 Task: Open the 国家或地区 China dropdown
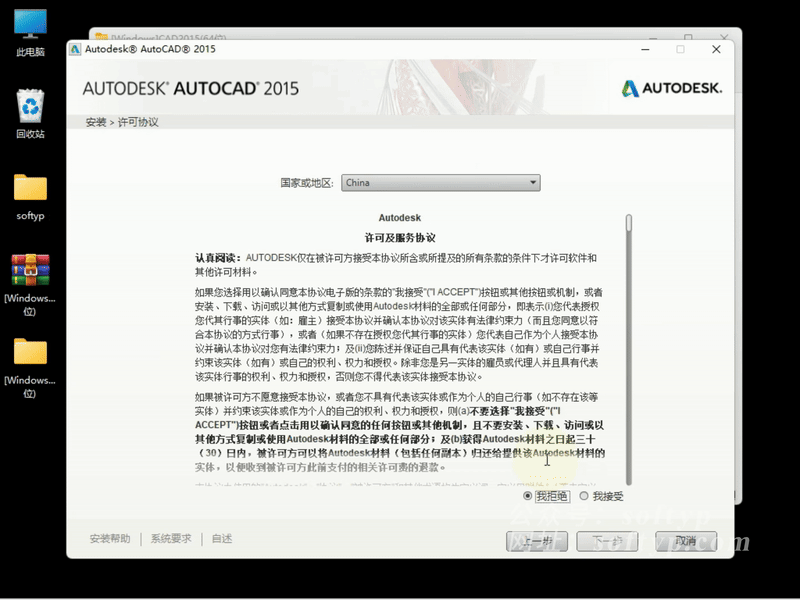click(x=441, y=183)
